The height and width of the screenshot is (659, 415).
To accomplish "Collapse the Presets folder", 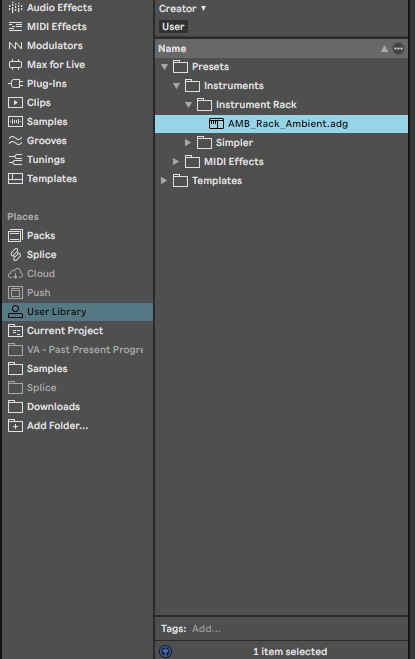I will point(164,67).
